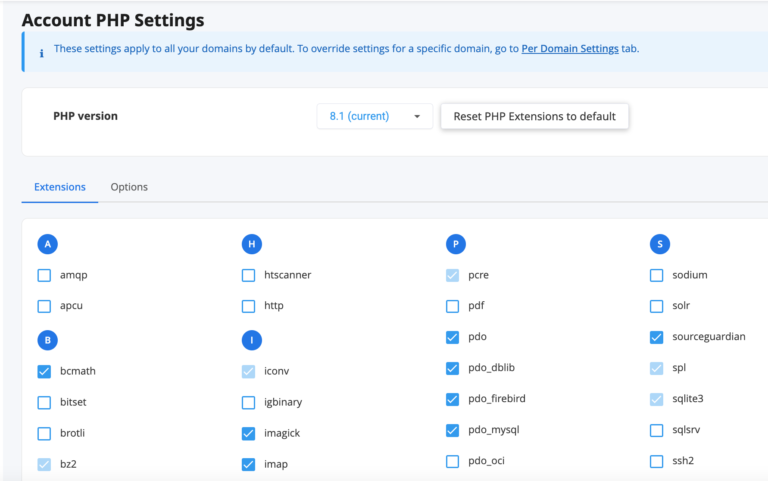
Task: Uncheck the pdo_firebird extension
Action: tap(453, 399)
